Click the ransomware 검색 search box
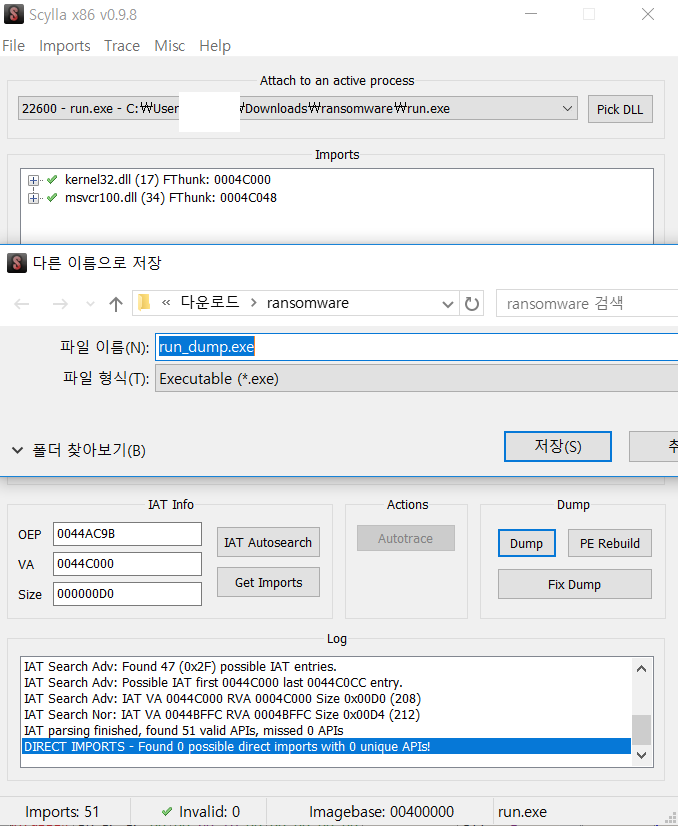The width and height of the screenshot is (678, 826). pos(587,303)
